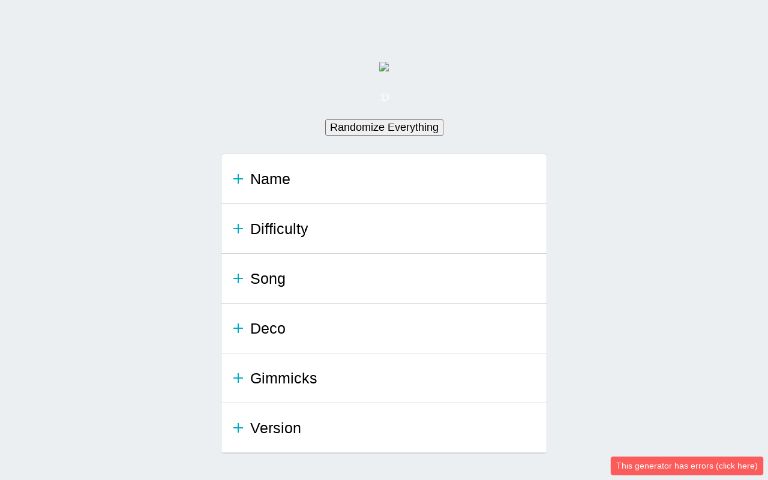Click the plus icon beside Song
Screen dimensions: 768x480
point(238,279)
